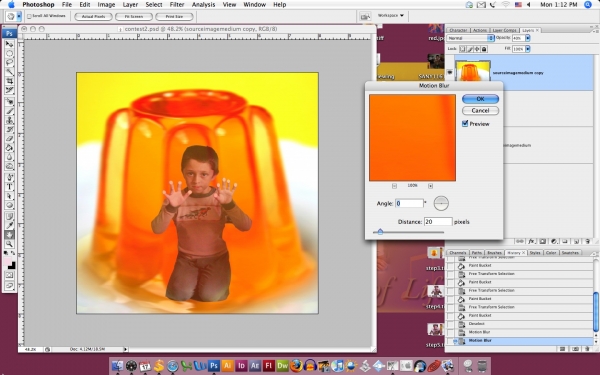This screenshot has height=375, width=600.
Task: Add a layer style with fx icon
Action: pyautogui.click(x=531, y=241)
